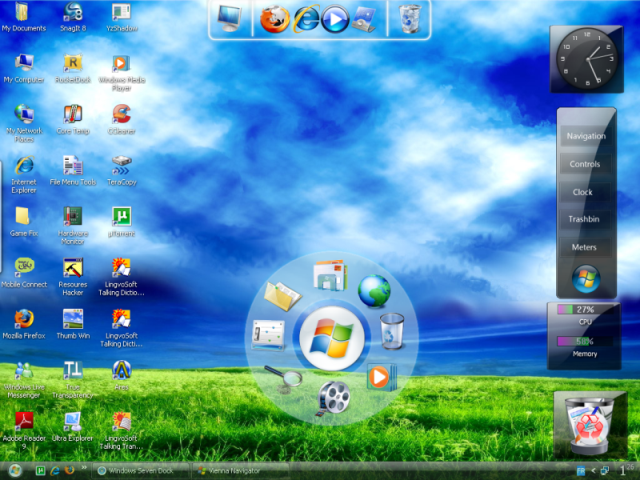Open orange play icon in navigator
The width and height of the screenshot is (640, 480).
coord(380,377)
